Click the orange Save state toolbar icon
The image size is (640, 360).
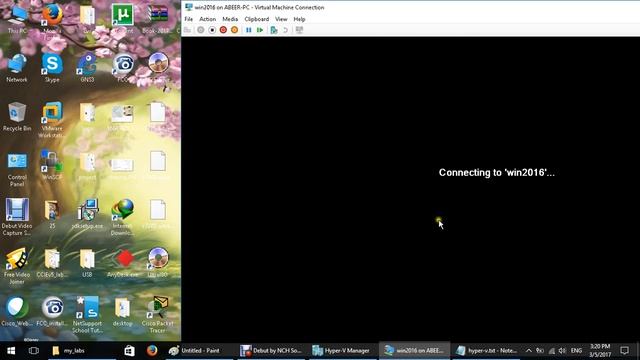tap(234, 30)
